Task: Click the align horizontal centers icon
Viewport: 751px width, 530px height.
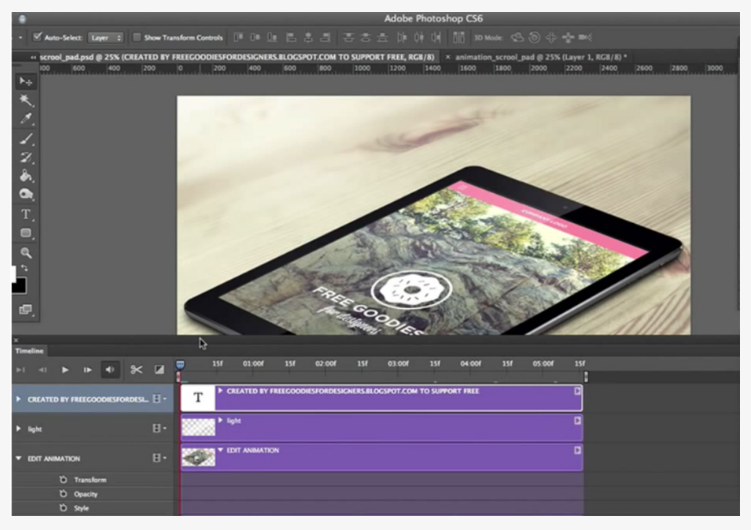Action: [308, 37]
